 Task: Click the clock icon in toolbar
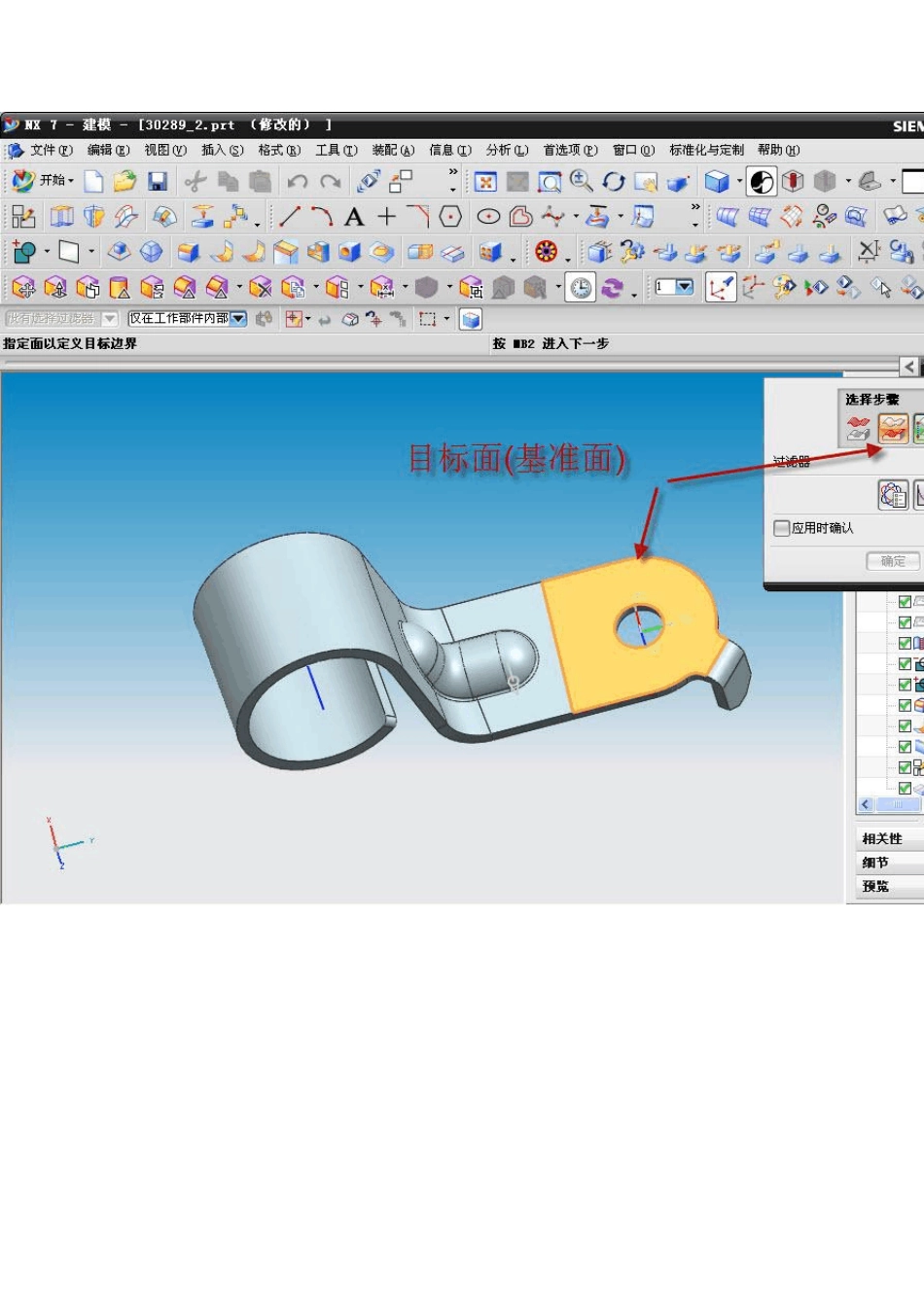(581, 288)
